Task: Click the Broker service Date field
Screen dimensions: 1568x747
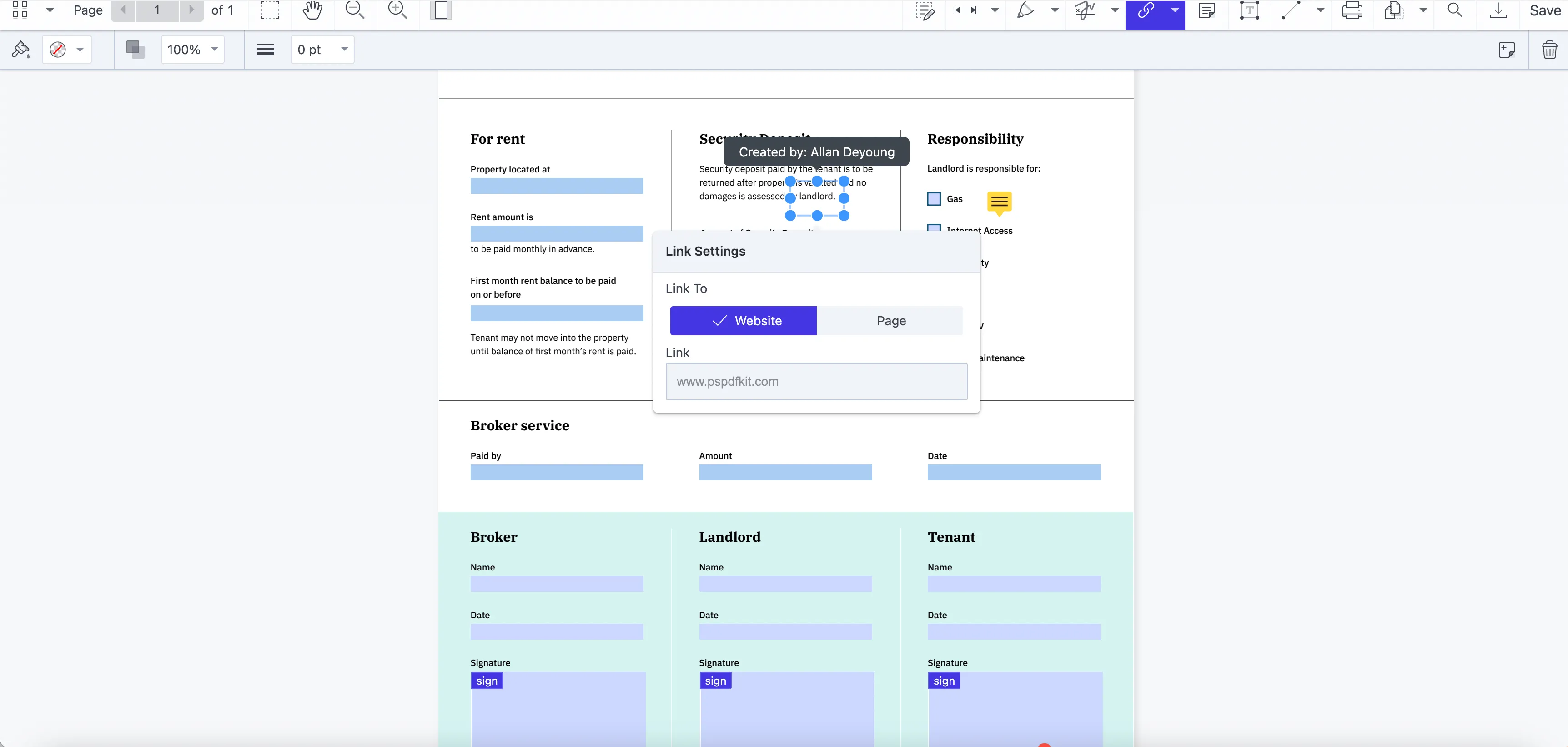Action: pyautogui.click(x=1014, y=472)
